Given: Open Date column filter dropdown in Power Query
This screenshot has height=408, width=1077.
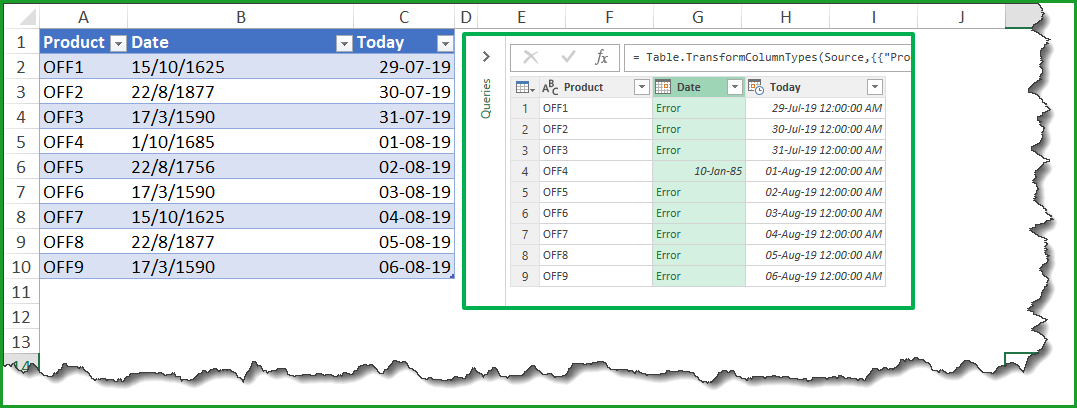Looking at the screenshot, I should pos(735,87).
